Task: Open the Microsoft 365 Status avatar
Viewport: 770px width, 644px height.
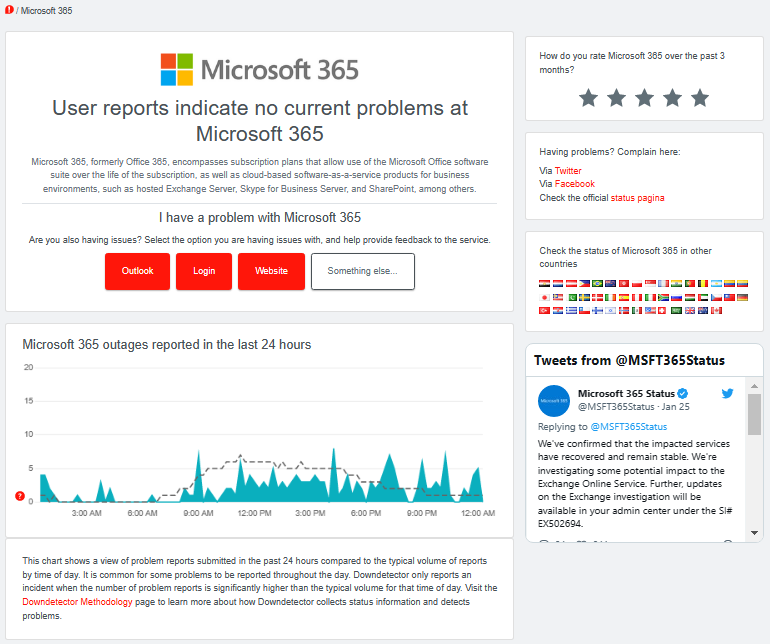Action: pos(554,401)
